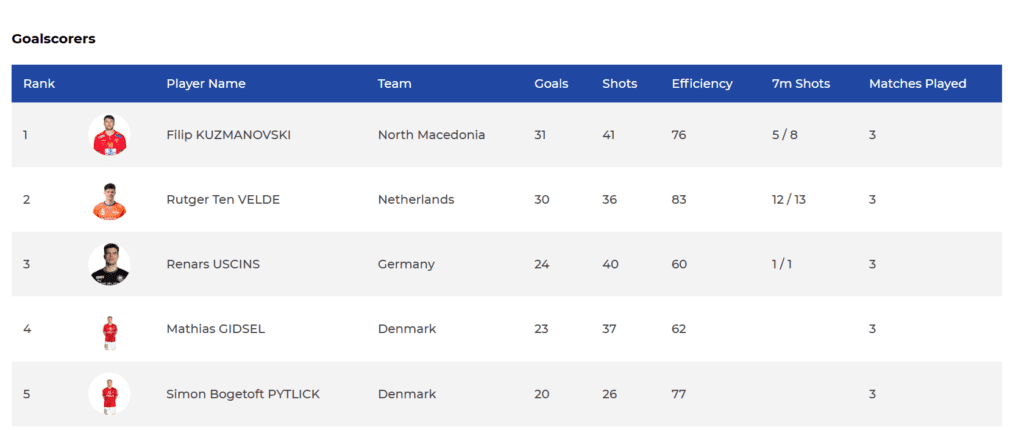Image resolution: width=1024 pixels, height=430 pixels.
Task: Click Renars Uscins' player photo
Action: (109, 265)
